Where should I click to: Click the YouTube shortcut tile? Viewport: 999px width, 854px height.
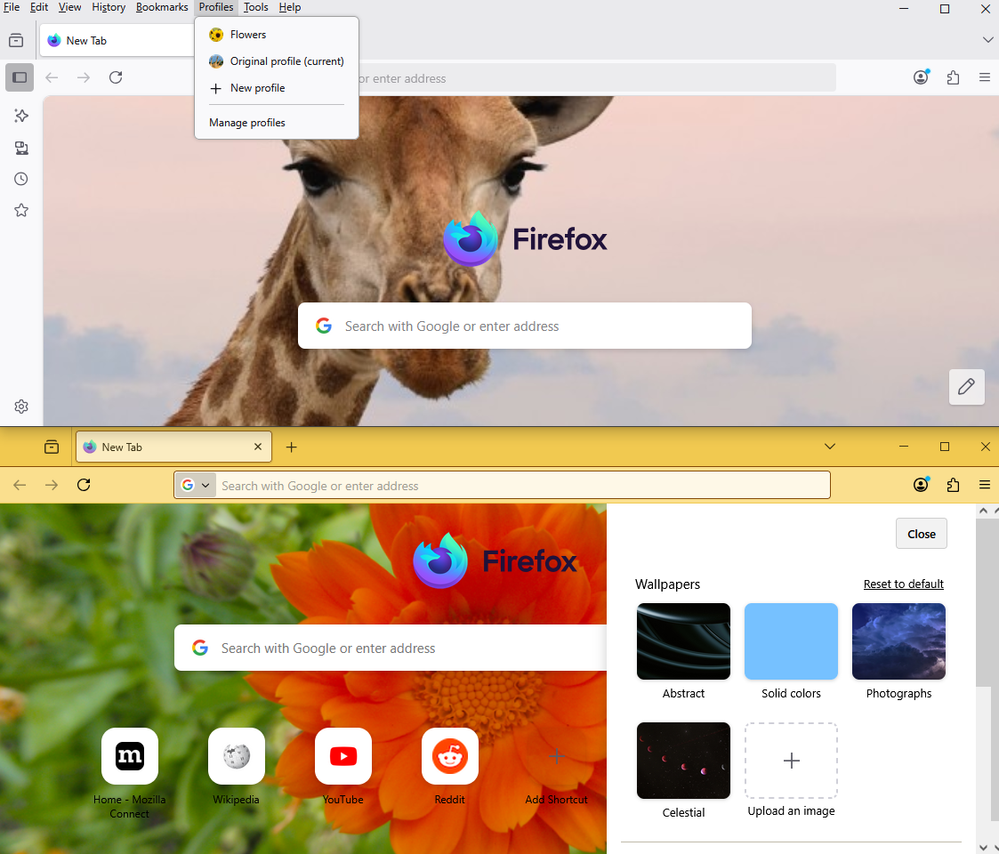[x=343, y=756]
